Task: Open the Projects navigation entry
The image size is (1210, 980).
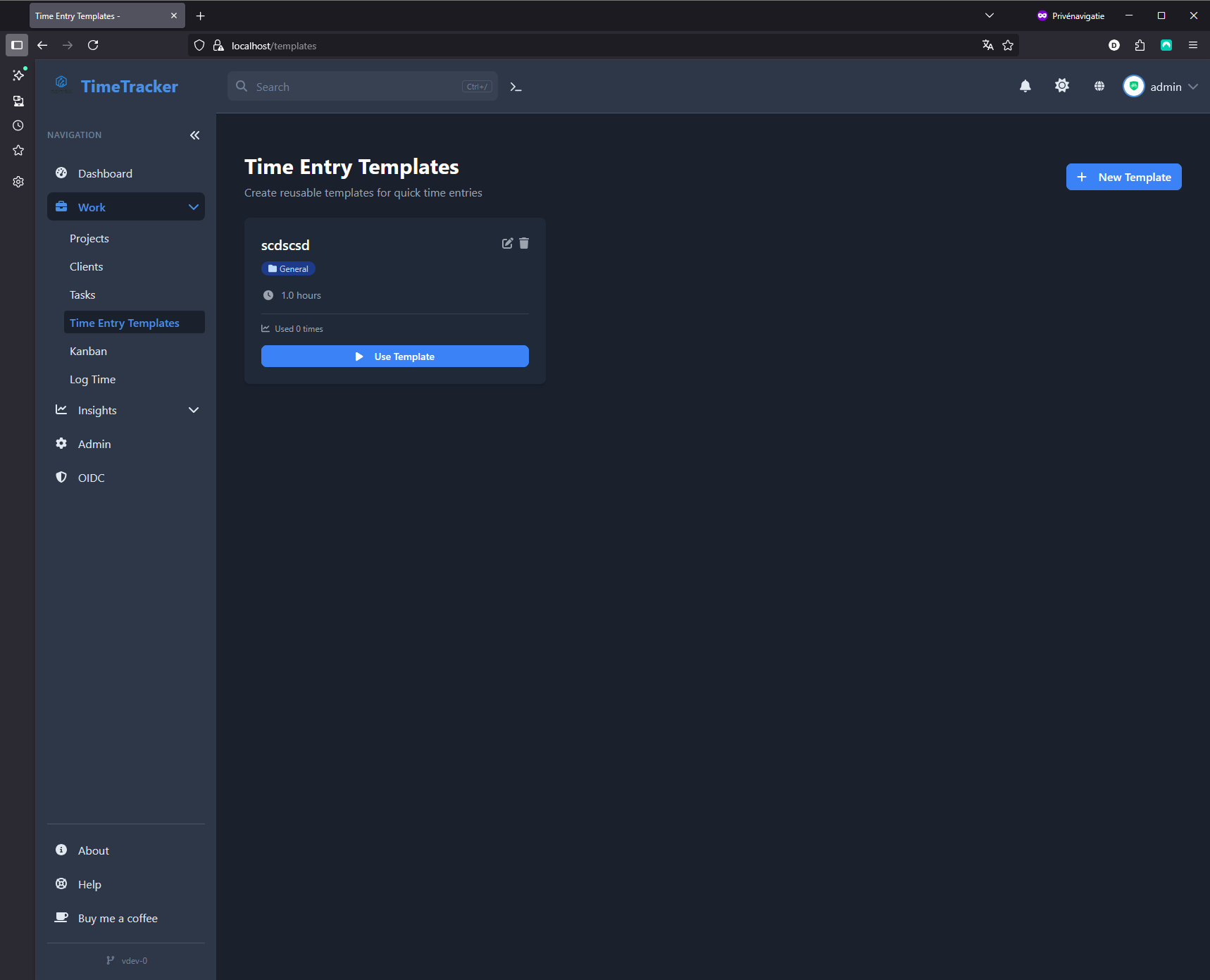Action: pyautogui.click(x=89, y=238)
